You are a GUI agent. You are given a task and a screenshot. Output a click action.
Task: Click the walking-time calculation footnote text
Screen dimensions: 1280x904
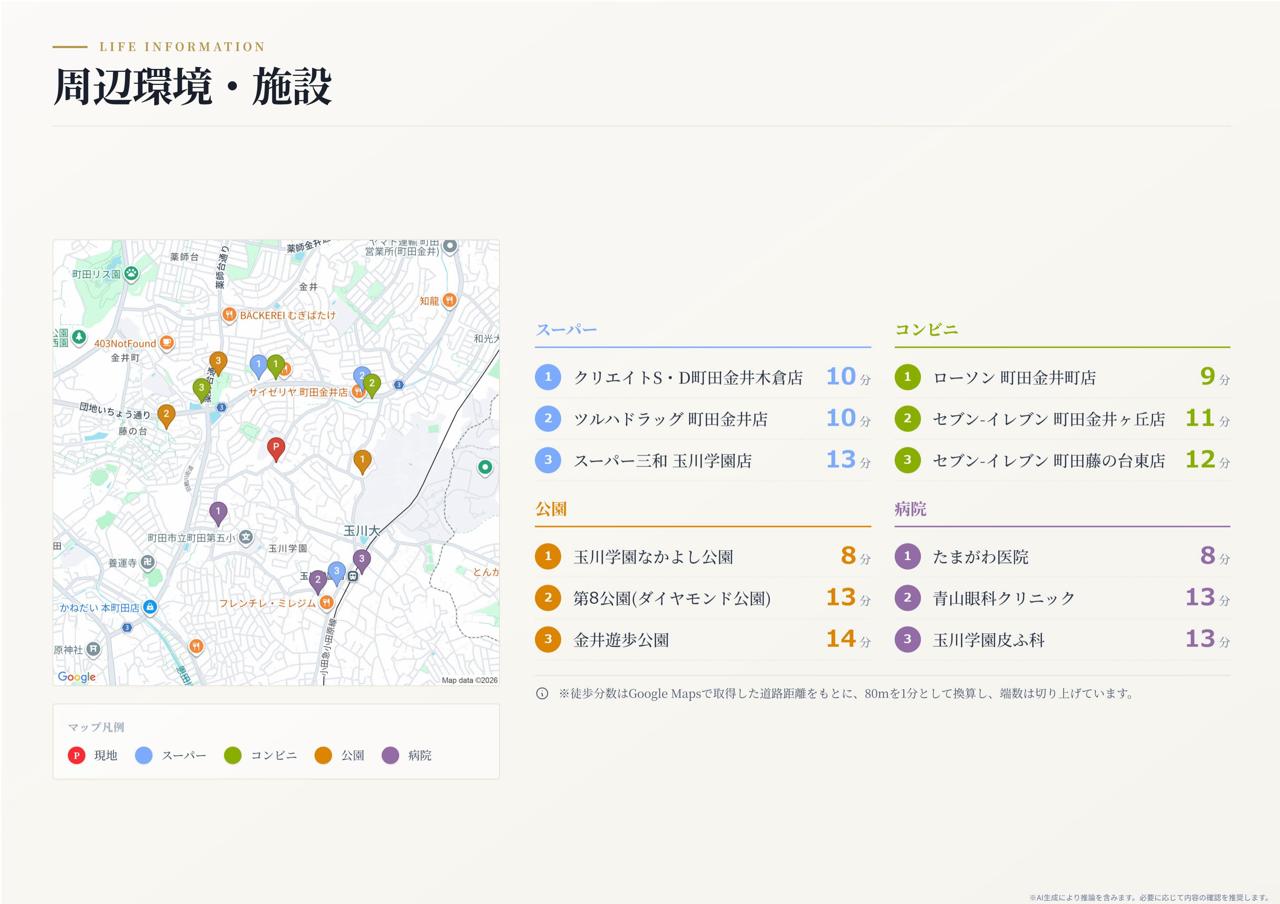coord(847,693)
